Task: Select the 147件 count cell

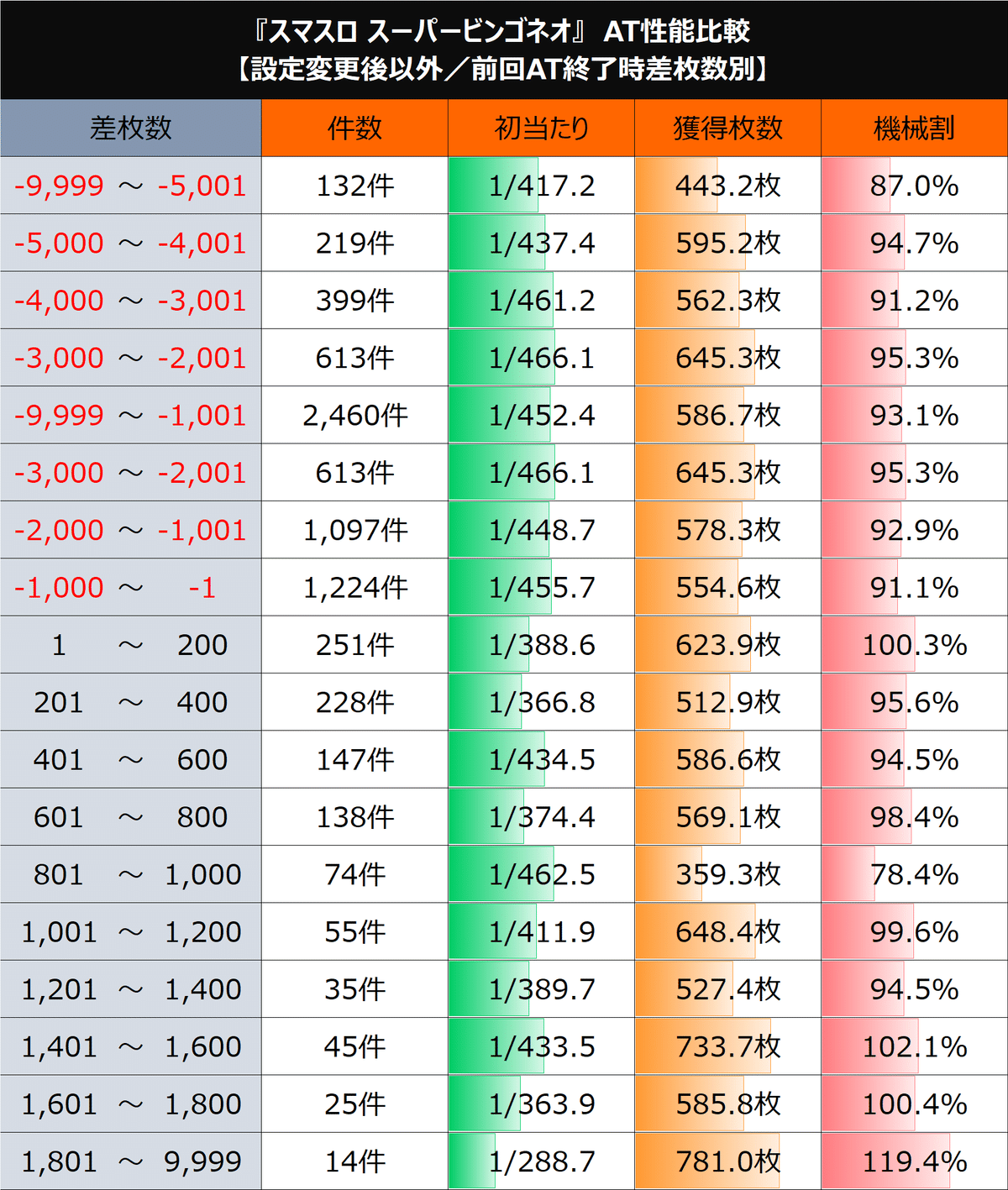Action: [x=354, y=759]
